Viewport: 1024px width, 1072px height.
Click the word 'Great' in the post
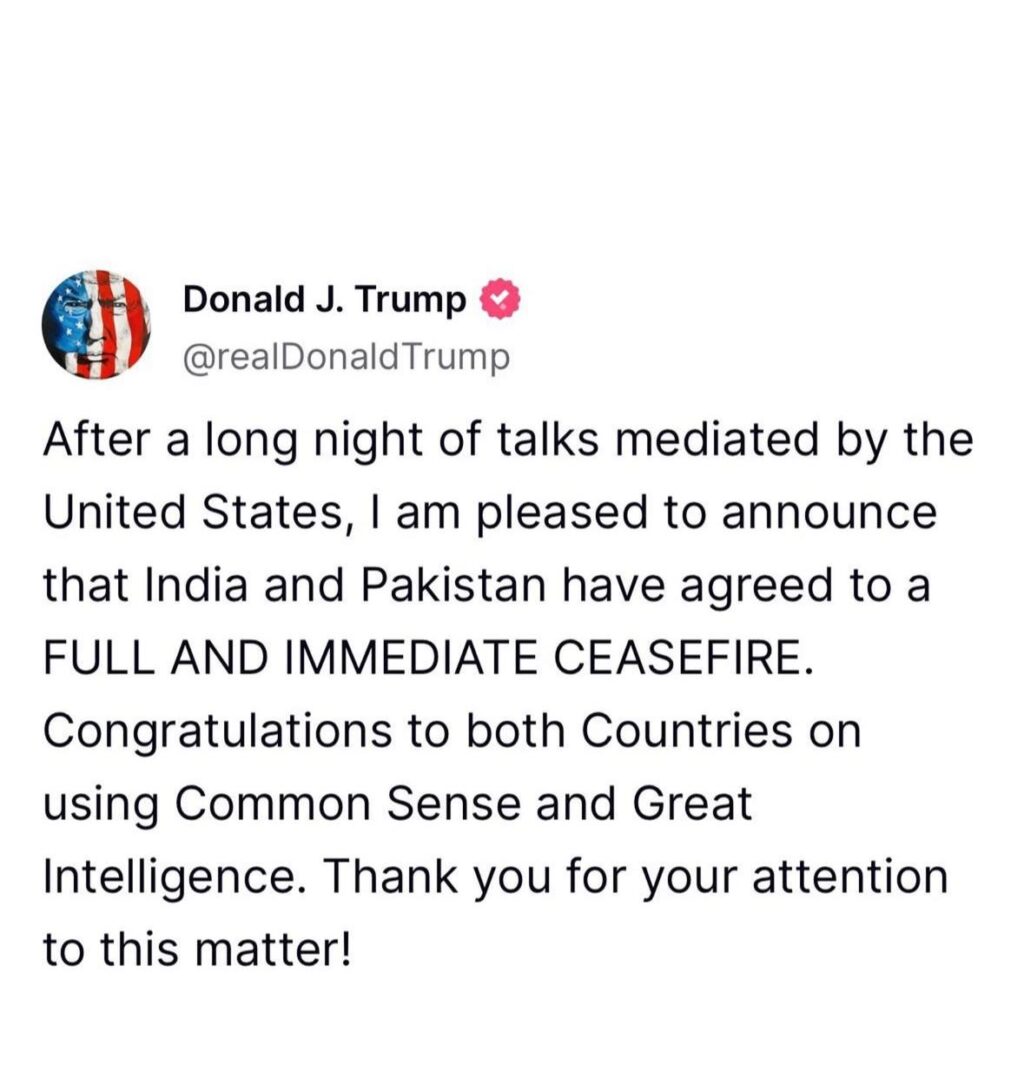(692, 803)
